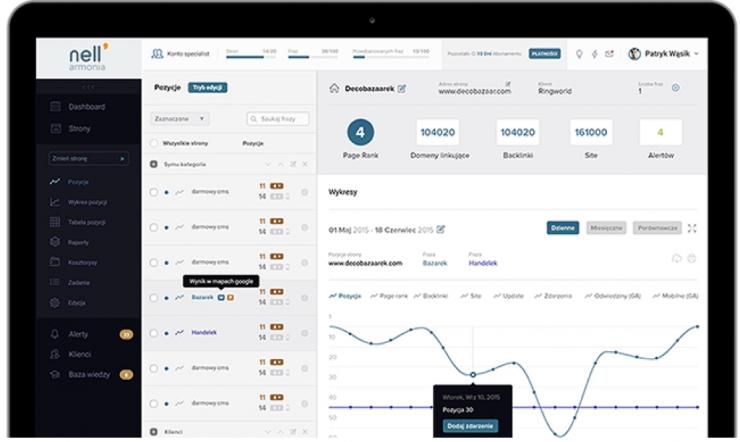This screenshot has width=740, height=442.
Task: Check the Wszystkie strony checkbox
Action: pyautogui.click(x=154, y=143)
